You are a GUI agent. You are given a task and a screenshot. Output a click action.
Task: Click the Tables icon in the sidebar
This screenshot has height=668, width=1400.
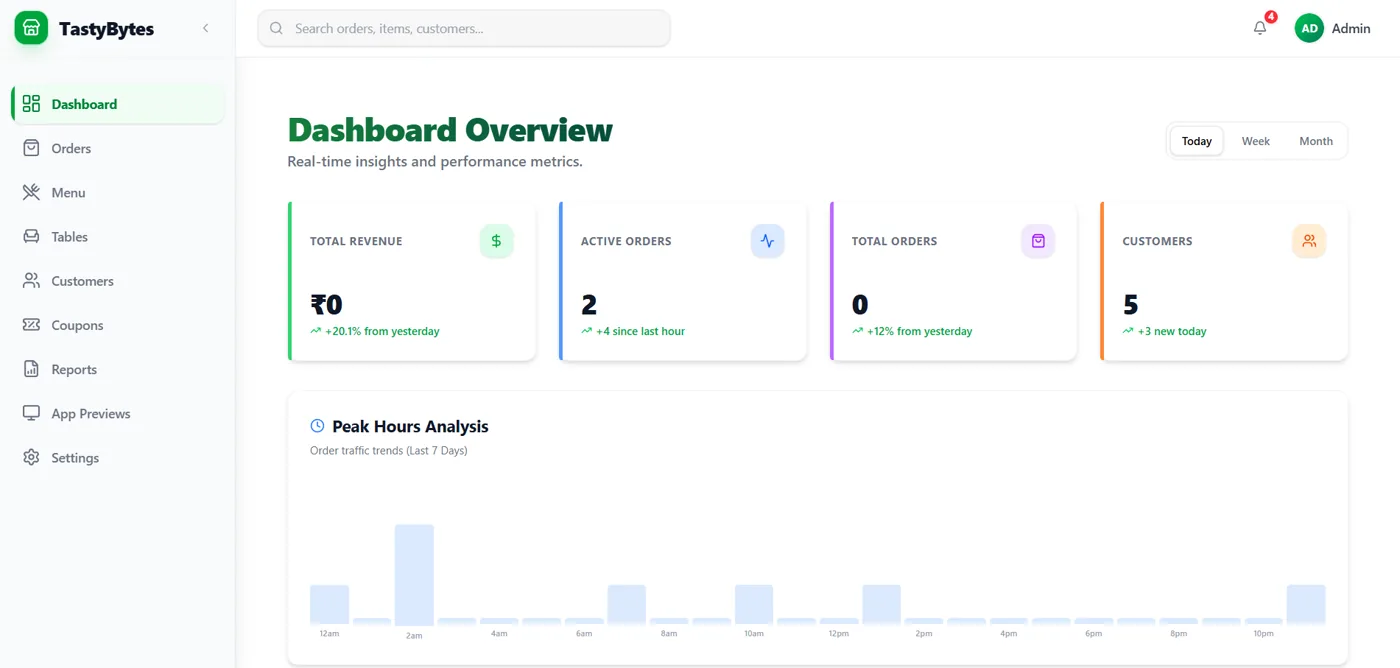pos(31,237)
